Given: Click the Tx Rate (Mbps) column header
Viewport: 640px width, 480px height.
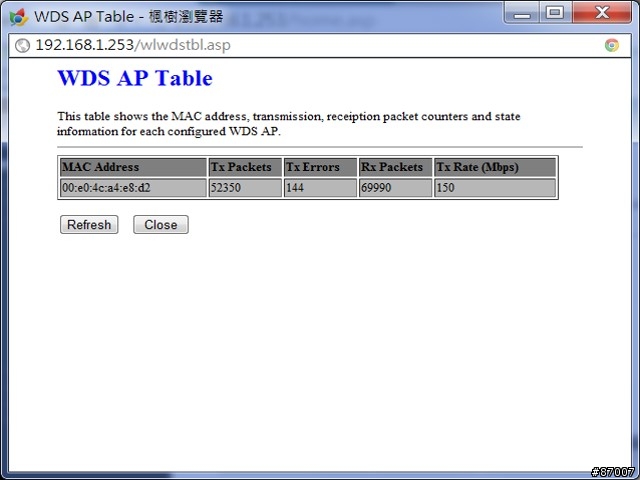Looking at the screenshot, I should pyautogui.click(x=495, y=167).
